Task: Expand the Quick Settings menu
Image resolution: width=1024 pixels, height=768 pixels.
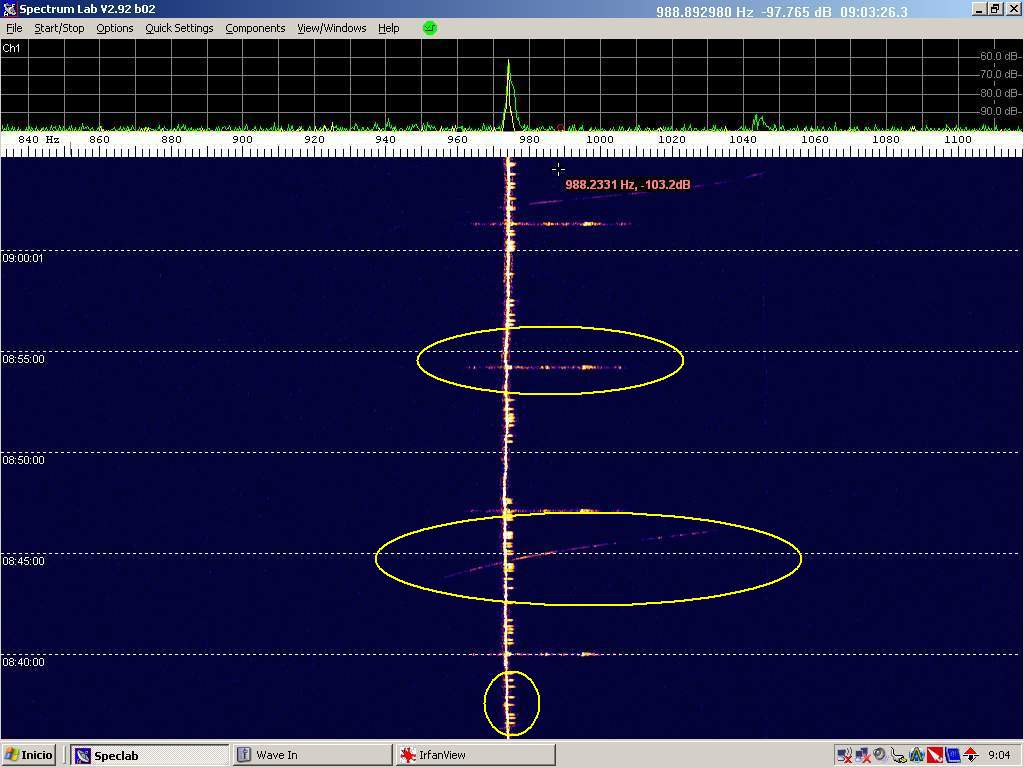Action: pyautogui.click(x=179, y=28)
